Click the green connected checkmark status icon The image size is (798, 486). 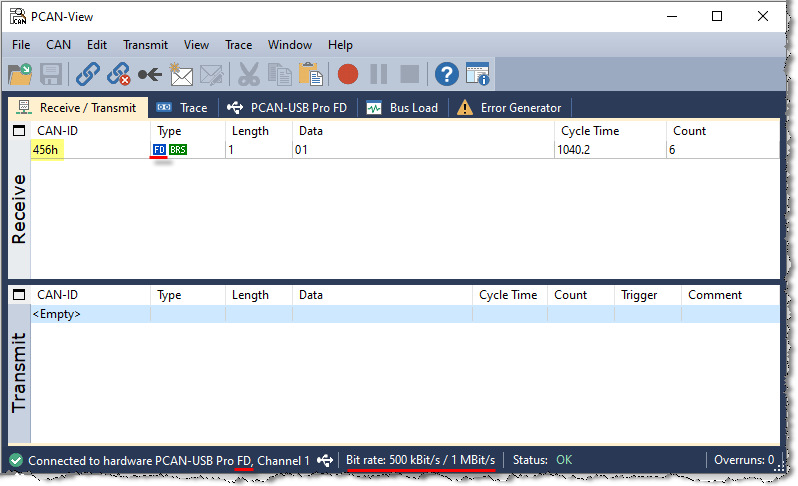click(16, 461)
